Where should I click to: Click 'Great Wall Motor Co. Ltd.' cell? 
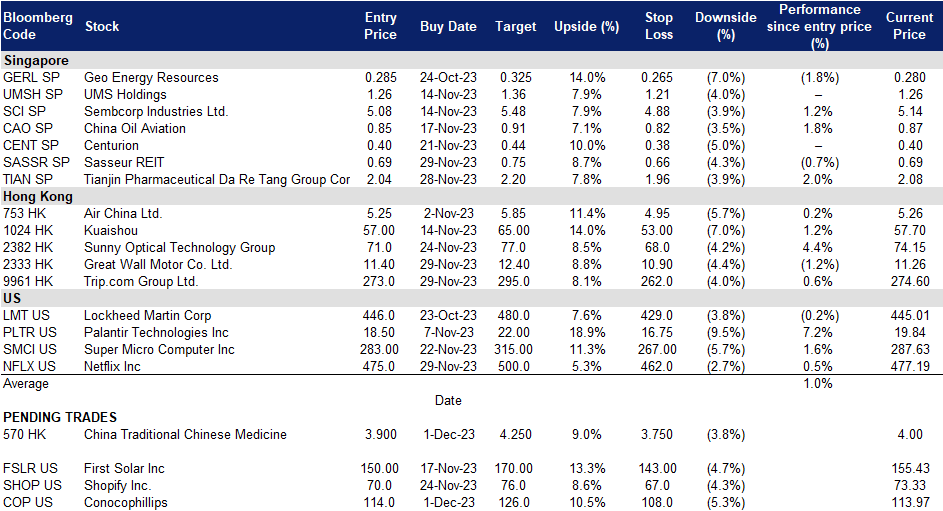pos(158,265)
